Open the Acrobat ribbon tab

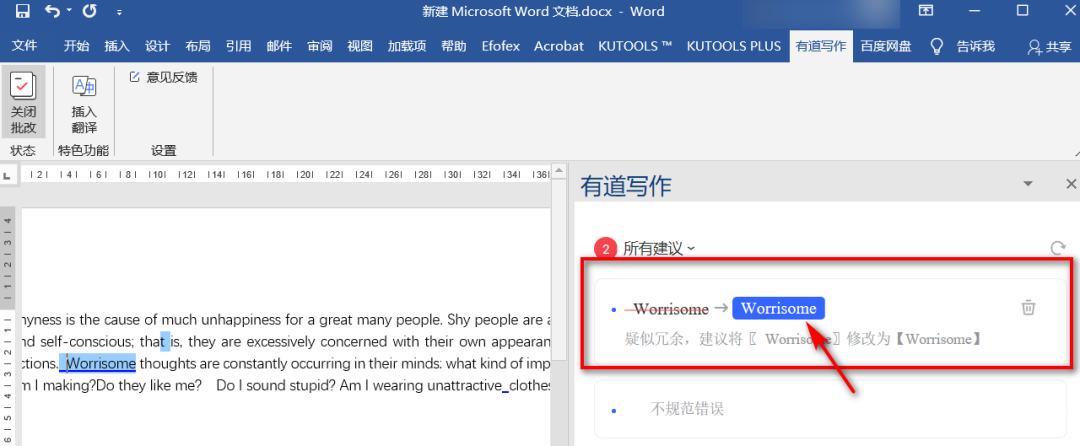(x=559, y=46)
